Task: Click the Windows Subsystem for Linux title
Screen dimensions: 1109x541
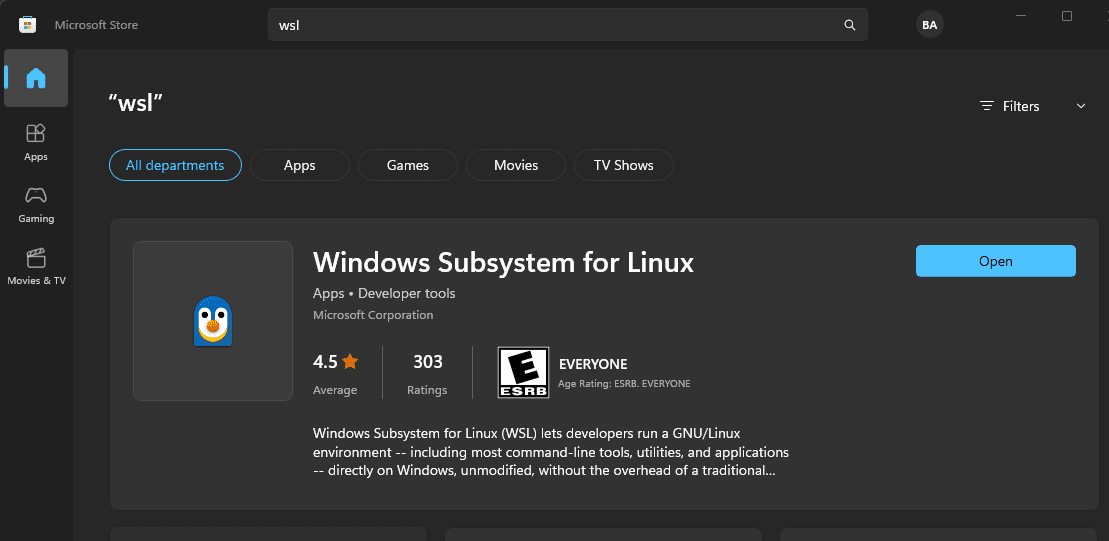Action: pyautogui.click(x=504, y=262)
